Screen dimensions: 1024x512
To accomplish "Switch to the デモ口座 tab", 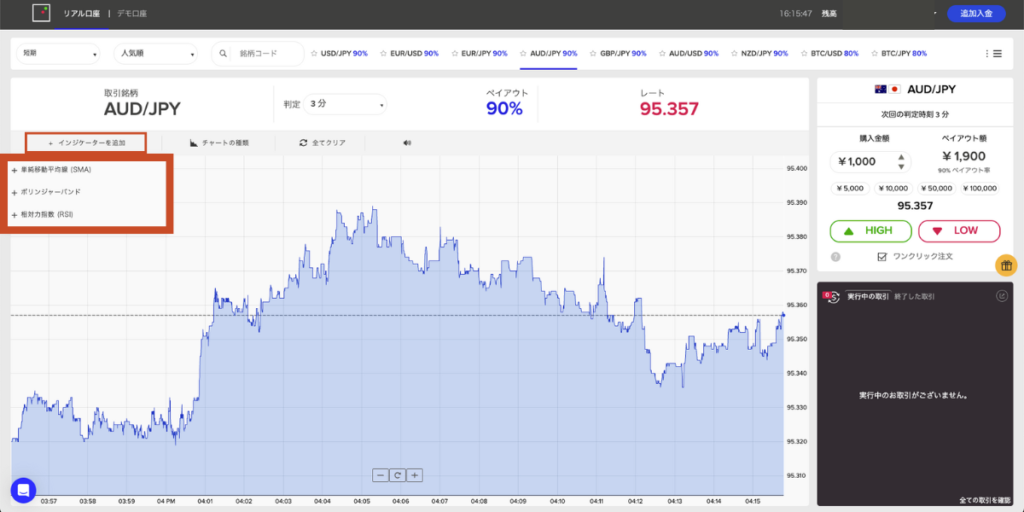I will tap(135, 13).
